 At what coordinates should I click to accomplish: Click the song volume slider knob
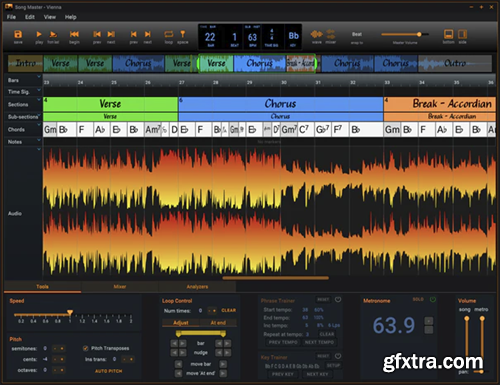[467, 319]
